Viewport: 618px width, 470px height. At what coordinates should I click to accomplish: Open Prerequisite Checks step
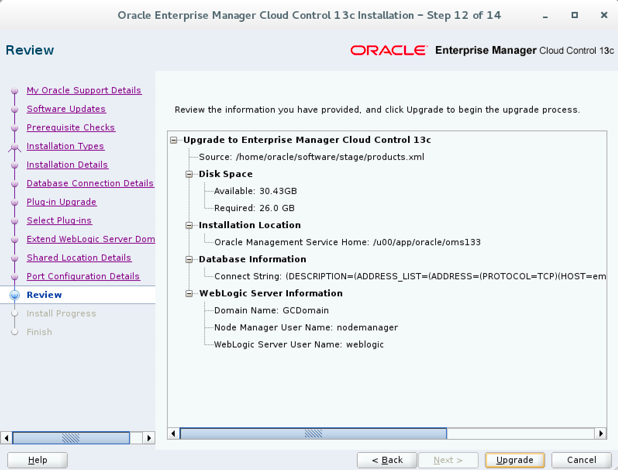tap(71, 127)
